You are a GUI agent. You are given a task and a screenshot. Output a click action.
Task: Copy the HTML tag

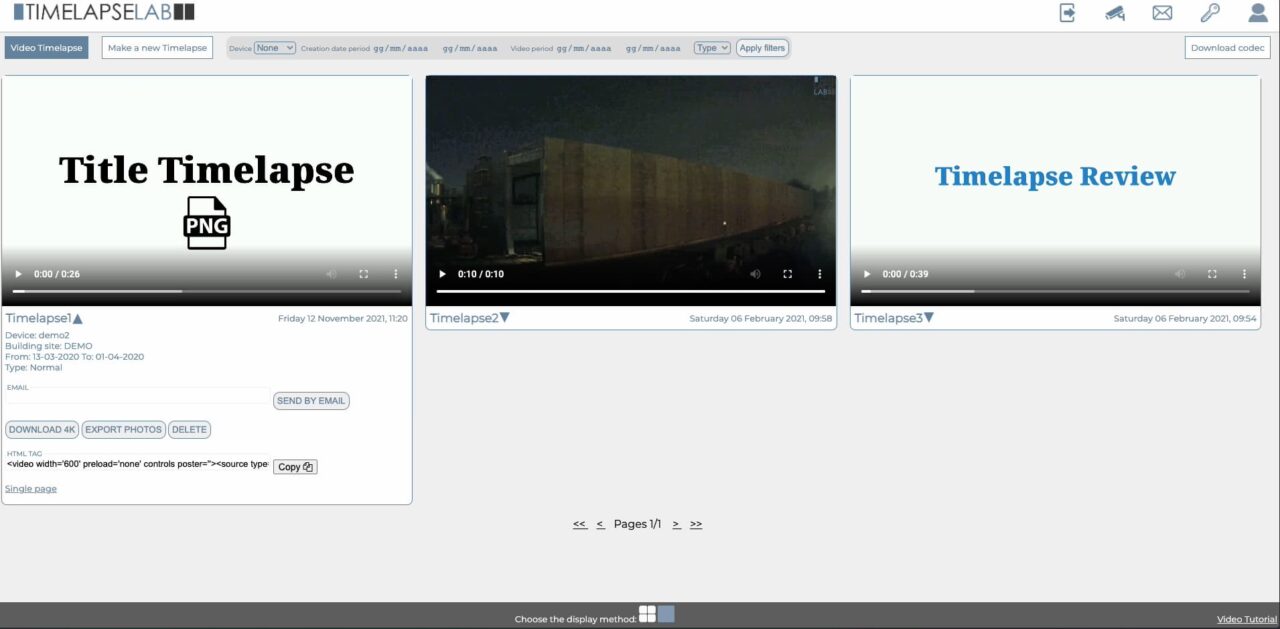[295, 467]
